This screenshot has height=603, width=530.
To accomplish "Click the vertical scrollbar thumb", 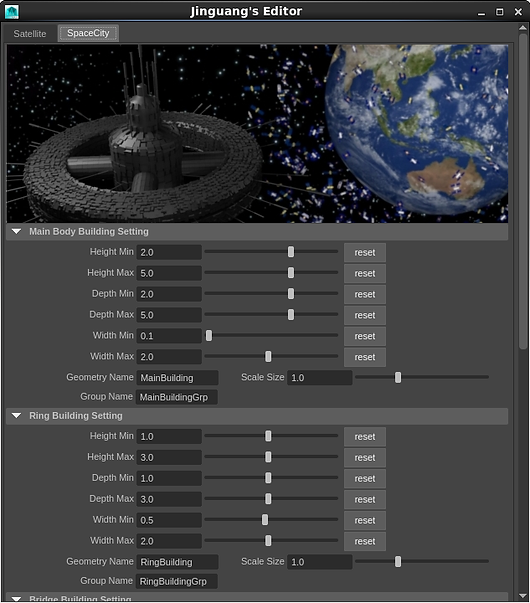I will [523, 192].
